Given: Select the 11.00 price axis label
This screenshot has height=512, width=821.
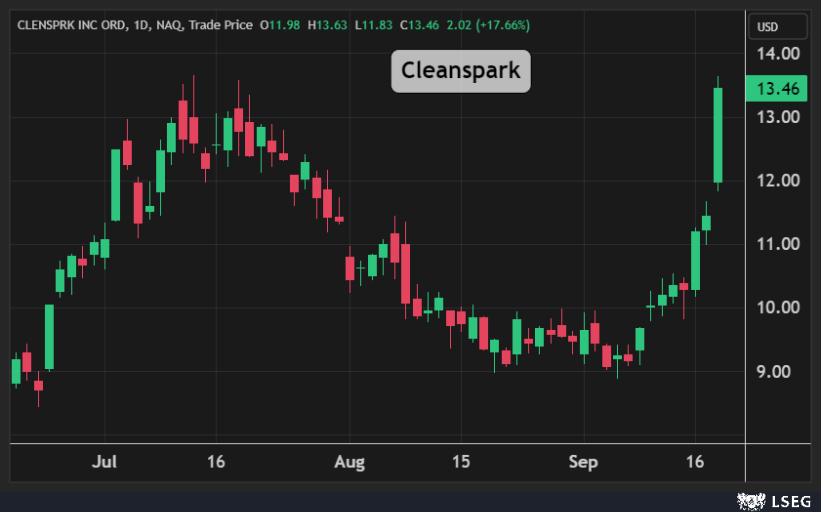Looking at the screenshot, I should tap(777, 244).
